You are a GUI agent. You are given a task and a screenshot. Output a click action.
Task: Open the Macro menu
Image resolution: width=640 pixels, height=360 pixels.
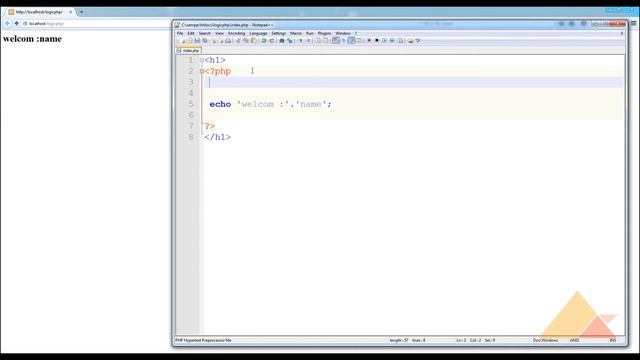[296, 33]
